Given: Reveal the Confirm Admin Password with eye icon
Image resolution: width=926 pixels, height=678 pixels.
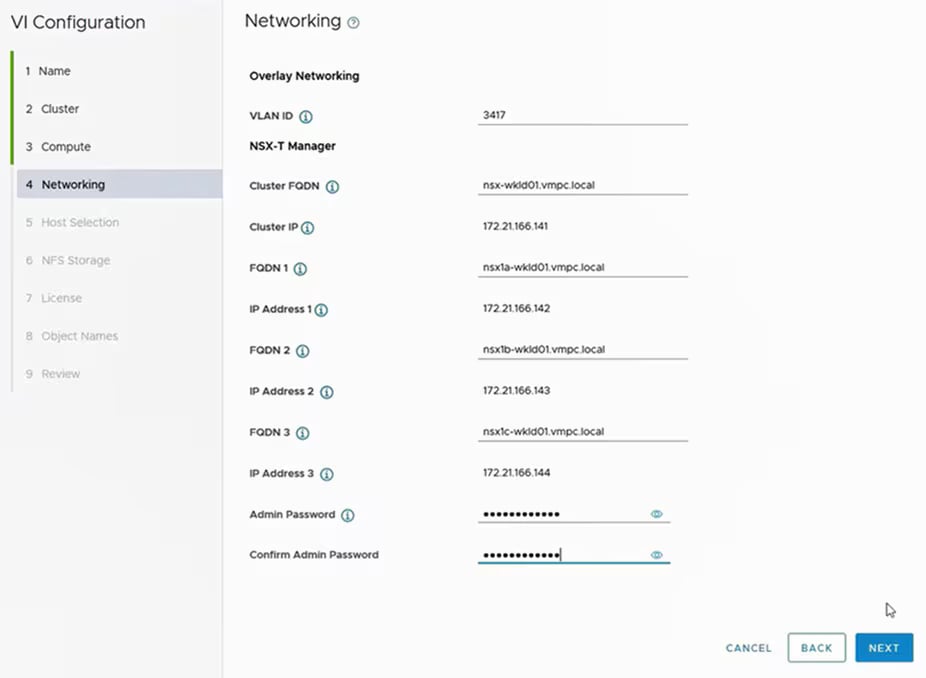Looking at the screenshot, I should coord(656,555).
